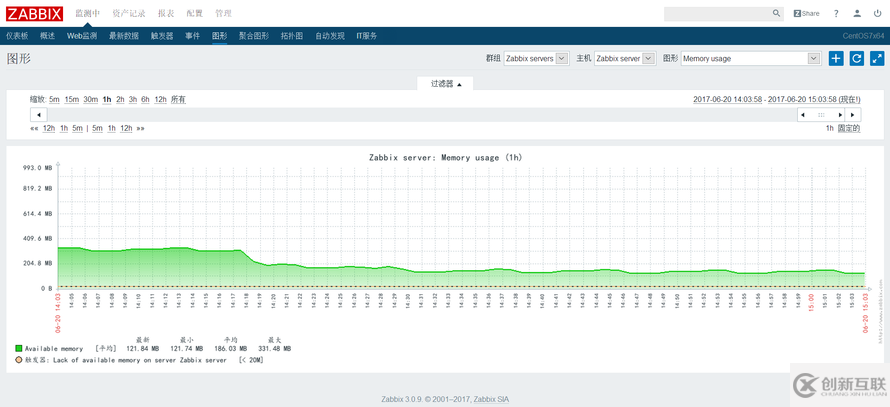Move forward 5m in navigation row
The image size is (890, 407).
point(97,128)
